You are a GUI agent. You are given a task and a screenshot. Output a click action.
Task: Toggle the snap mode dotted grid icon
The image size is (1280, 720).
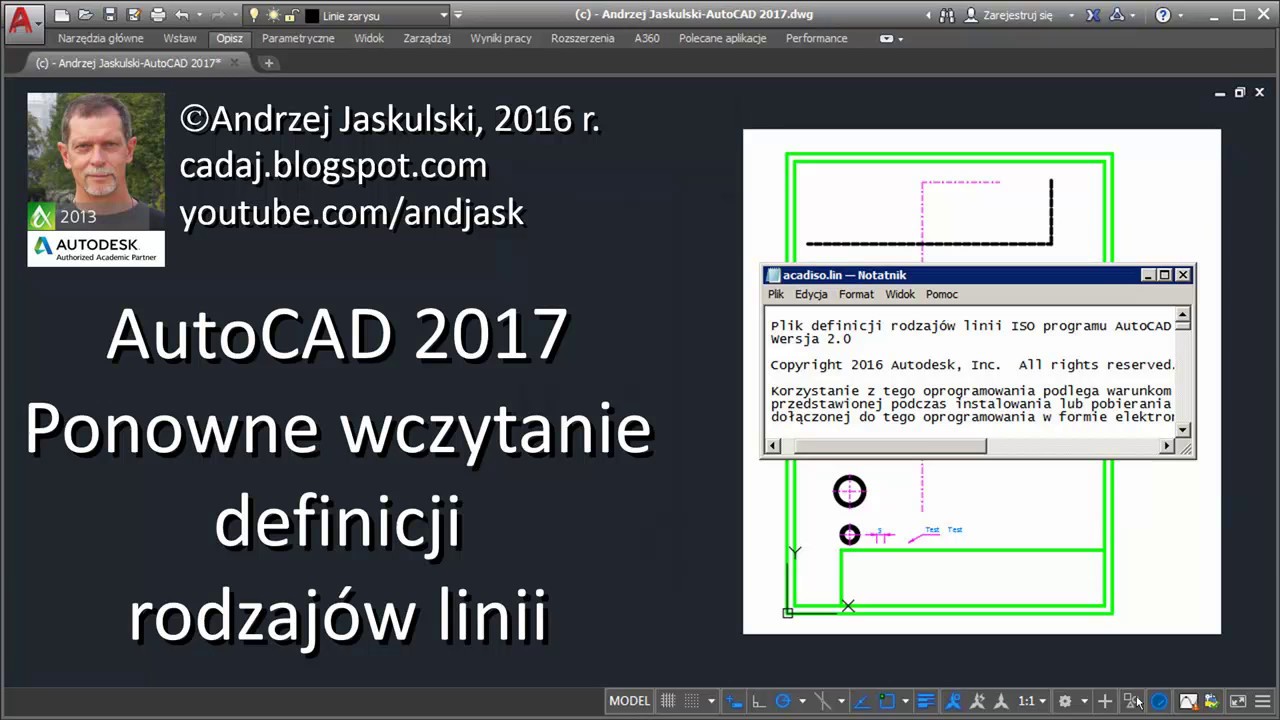(x=692, y=701)
